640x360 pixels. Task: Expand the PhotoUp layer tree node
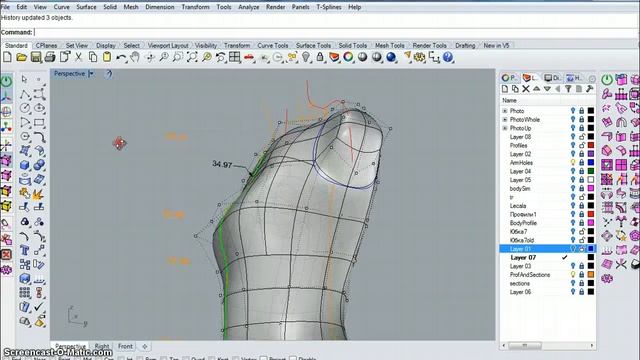pos(505,128)
